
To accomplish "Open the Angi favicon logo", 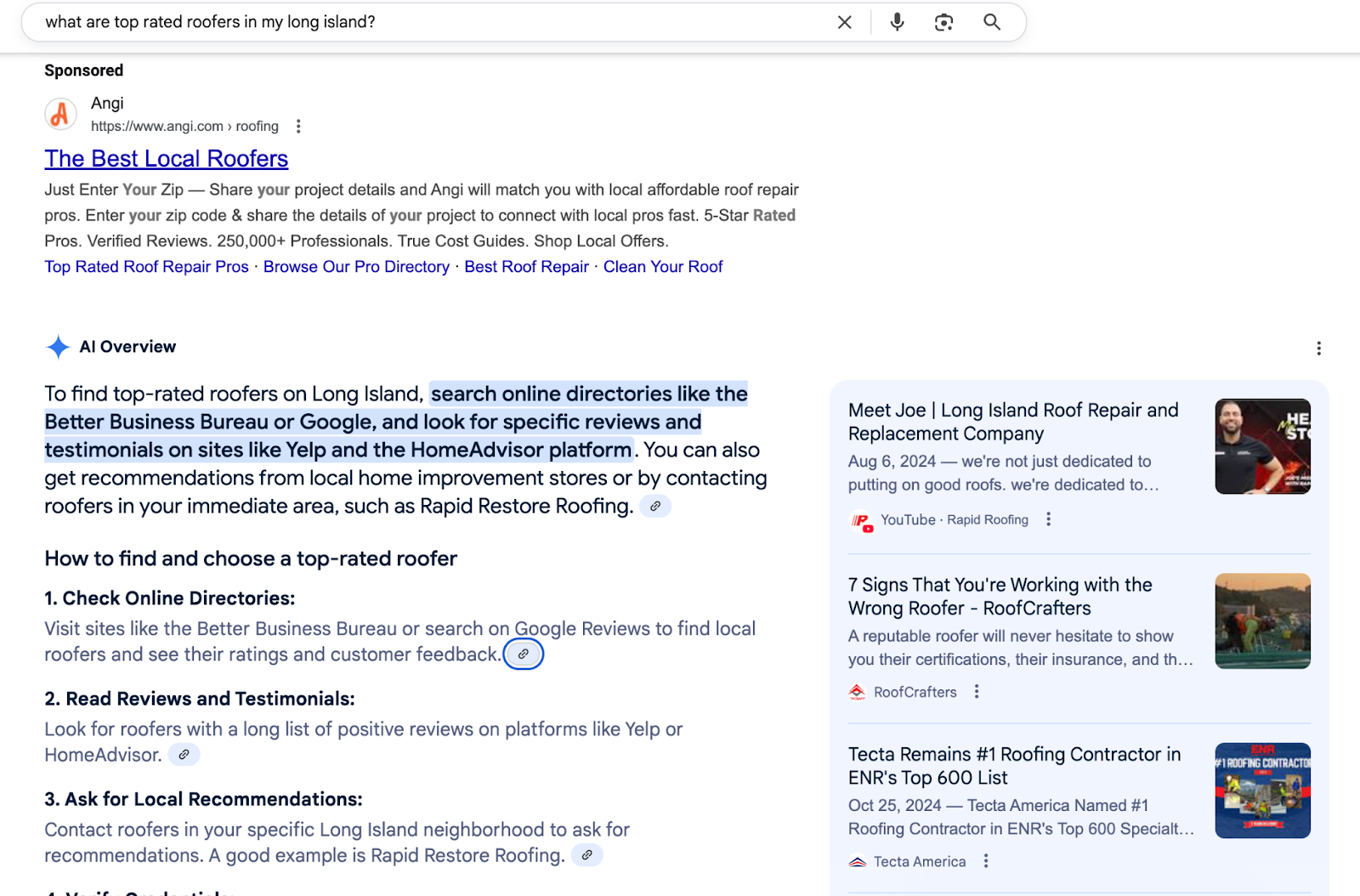I will (60, 114).
